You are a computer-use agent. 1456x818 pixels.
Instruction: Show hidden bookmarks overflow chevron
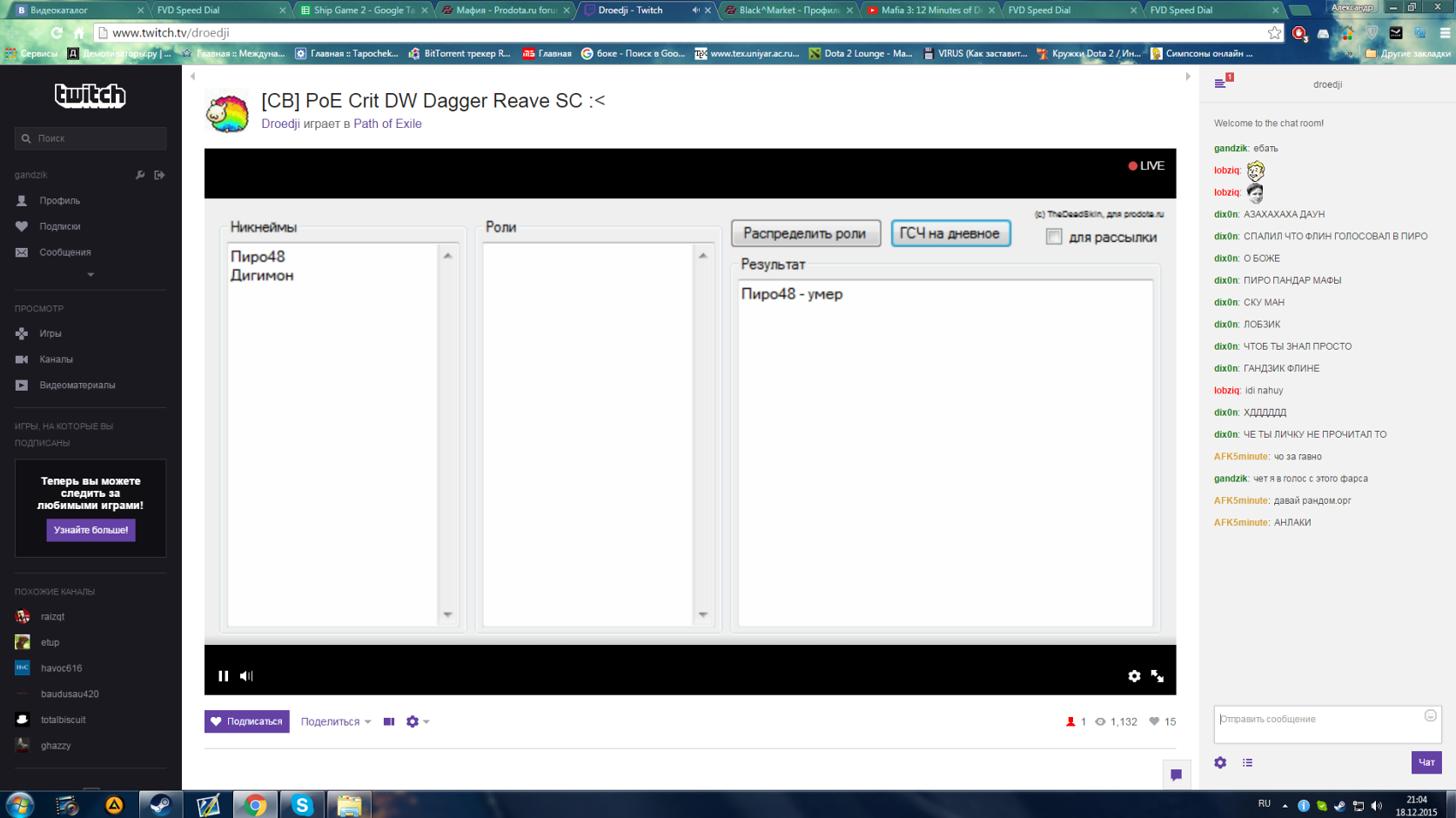pos(1350,54)
